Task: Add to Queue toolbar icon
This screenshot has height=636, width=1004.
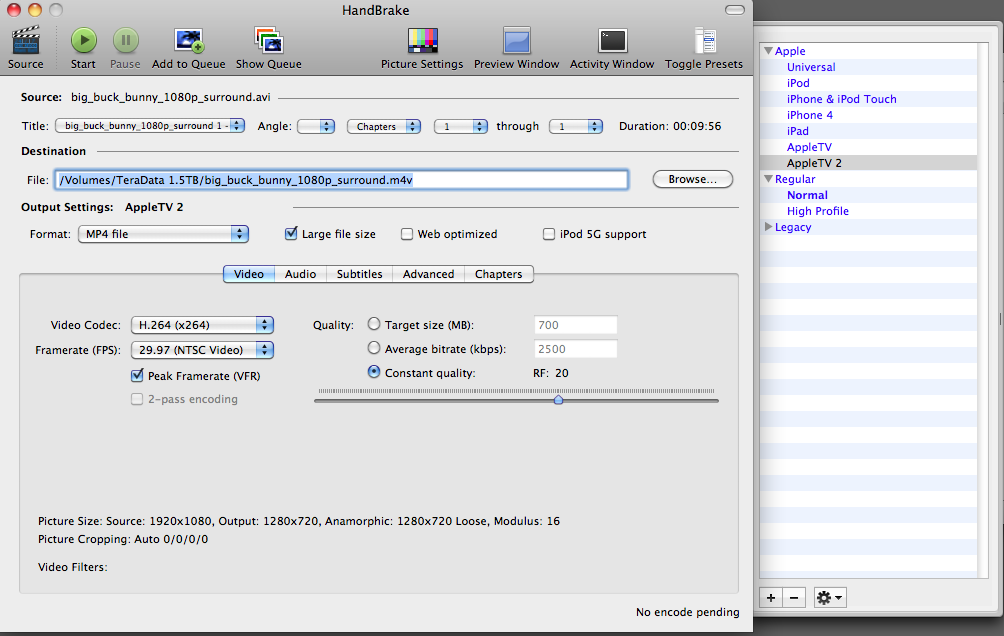Action: [189, 40]
